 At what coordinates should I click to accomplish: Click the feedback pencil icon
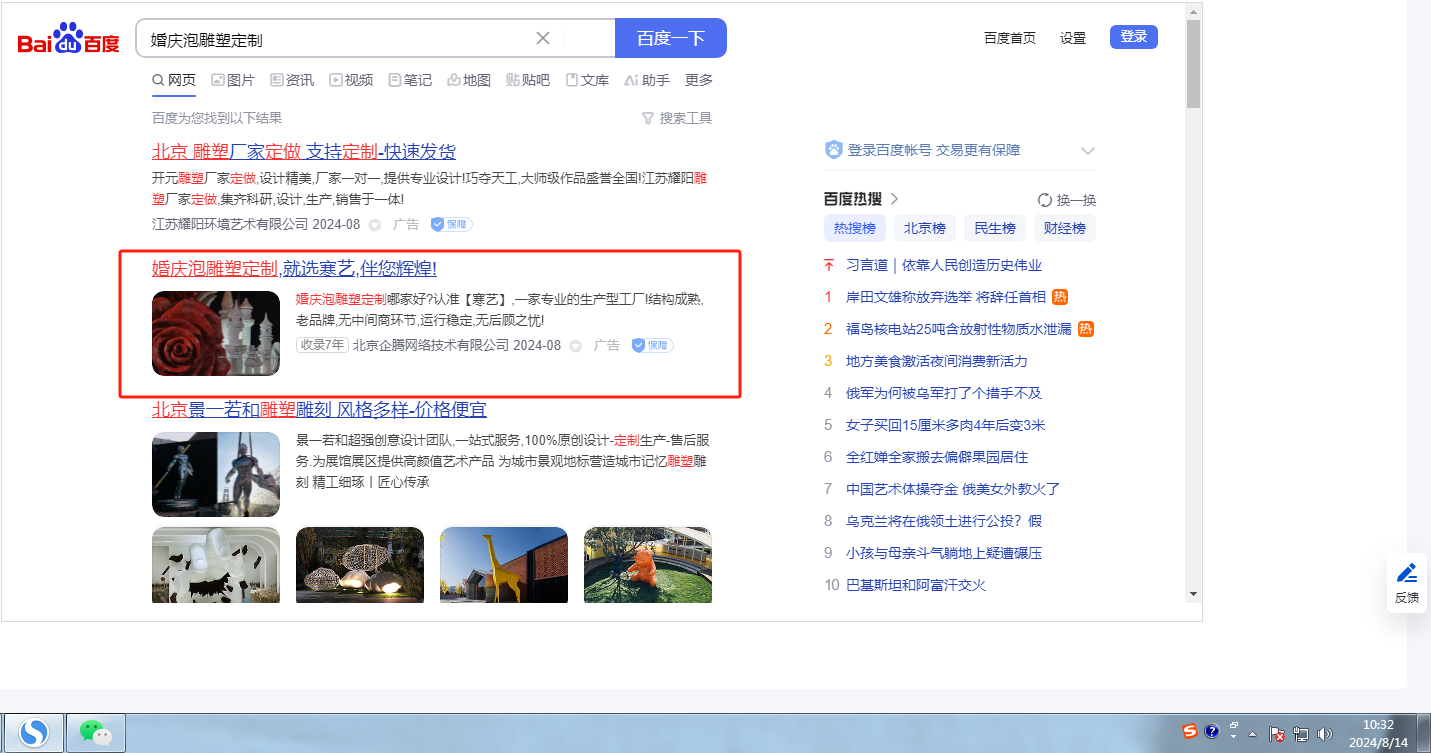click(1407, 573)
